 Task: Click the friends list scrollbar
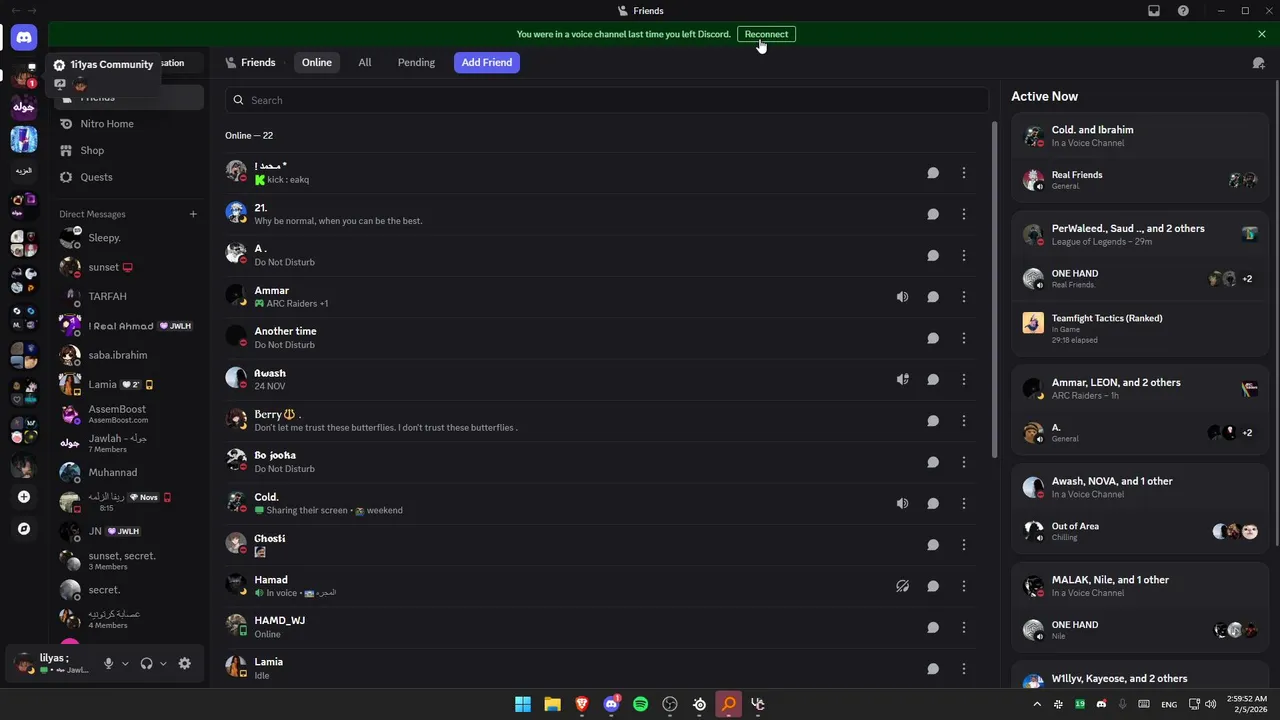[994, 290]
